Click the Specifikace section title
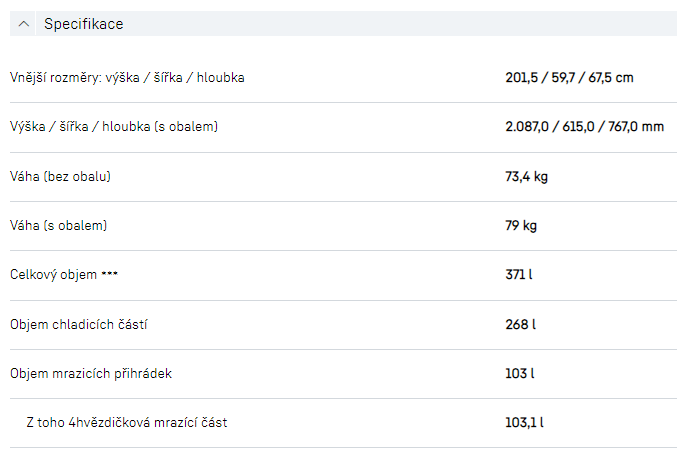This screenshot has height=456, width=677. tap(84, 24)
